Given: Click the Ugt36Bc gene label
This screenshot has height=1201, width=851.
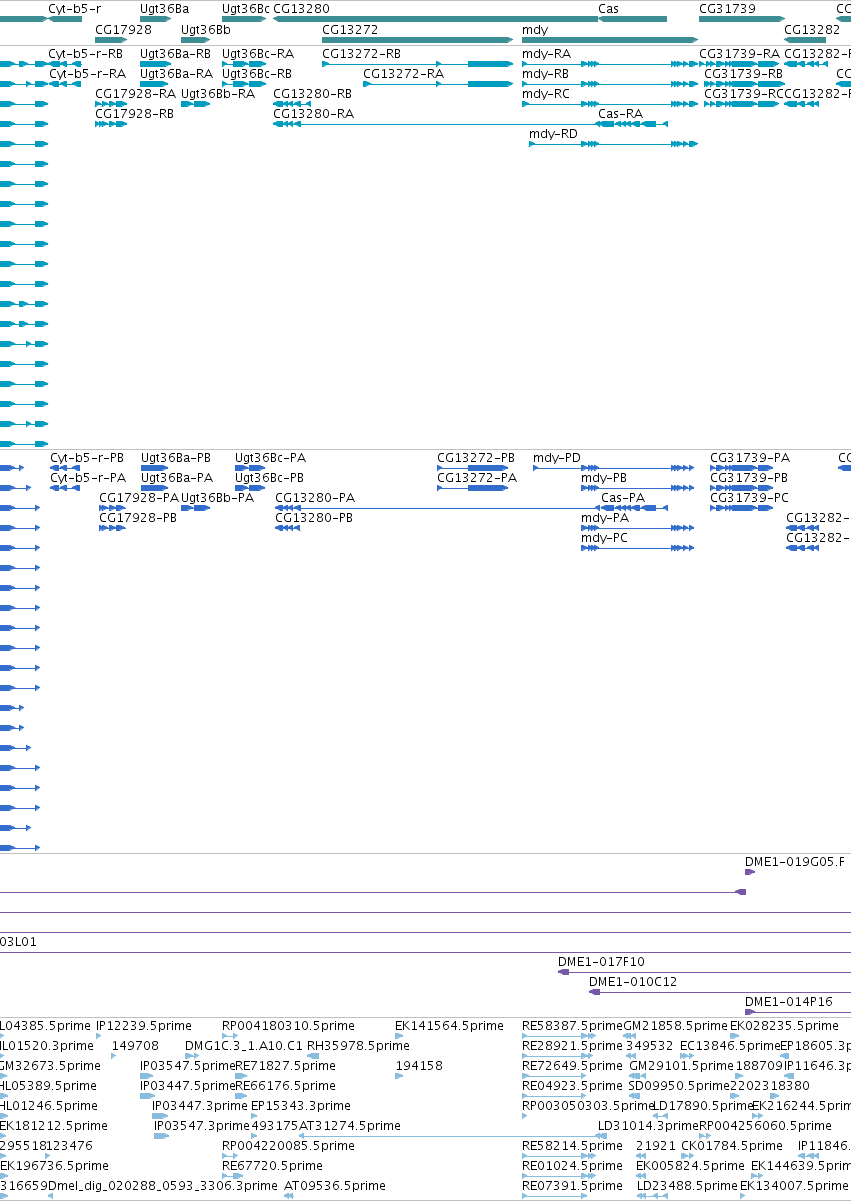Looking at the screenshot, I should pyautogui.click(x=246, y=9).
